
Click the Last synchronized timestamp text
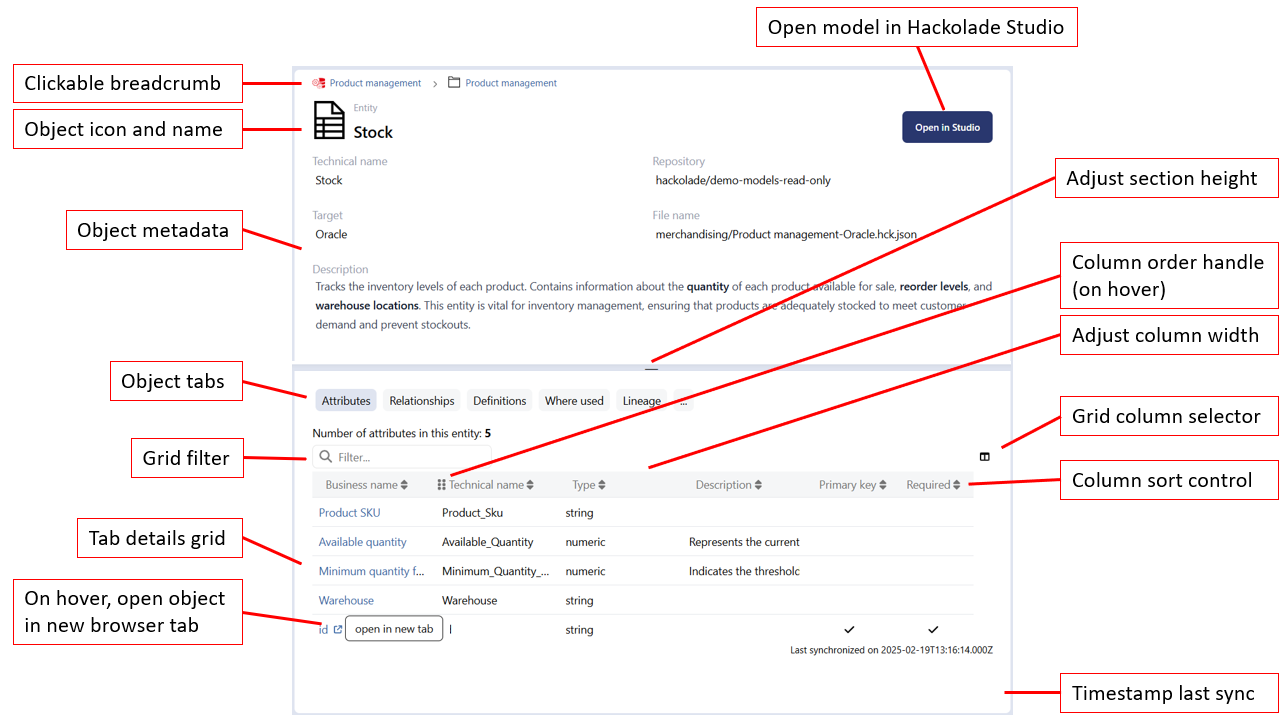point(891,650)
